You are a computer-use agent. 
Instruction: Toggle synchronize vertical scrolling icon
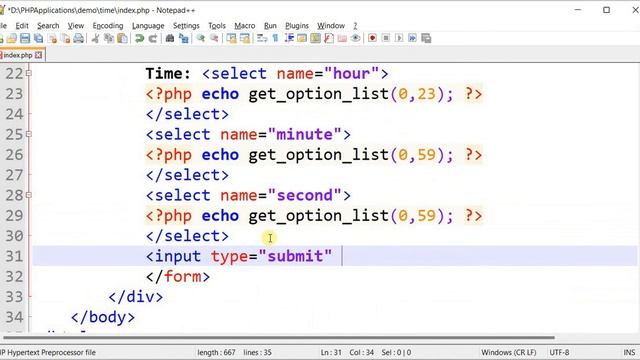[231, 38]
